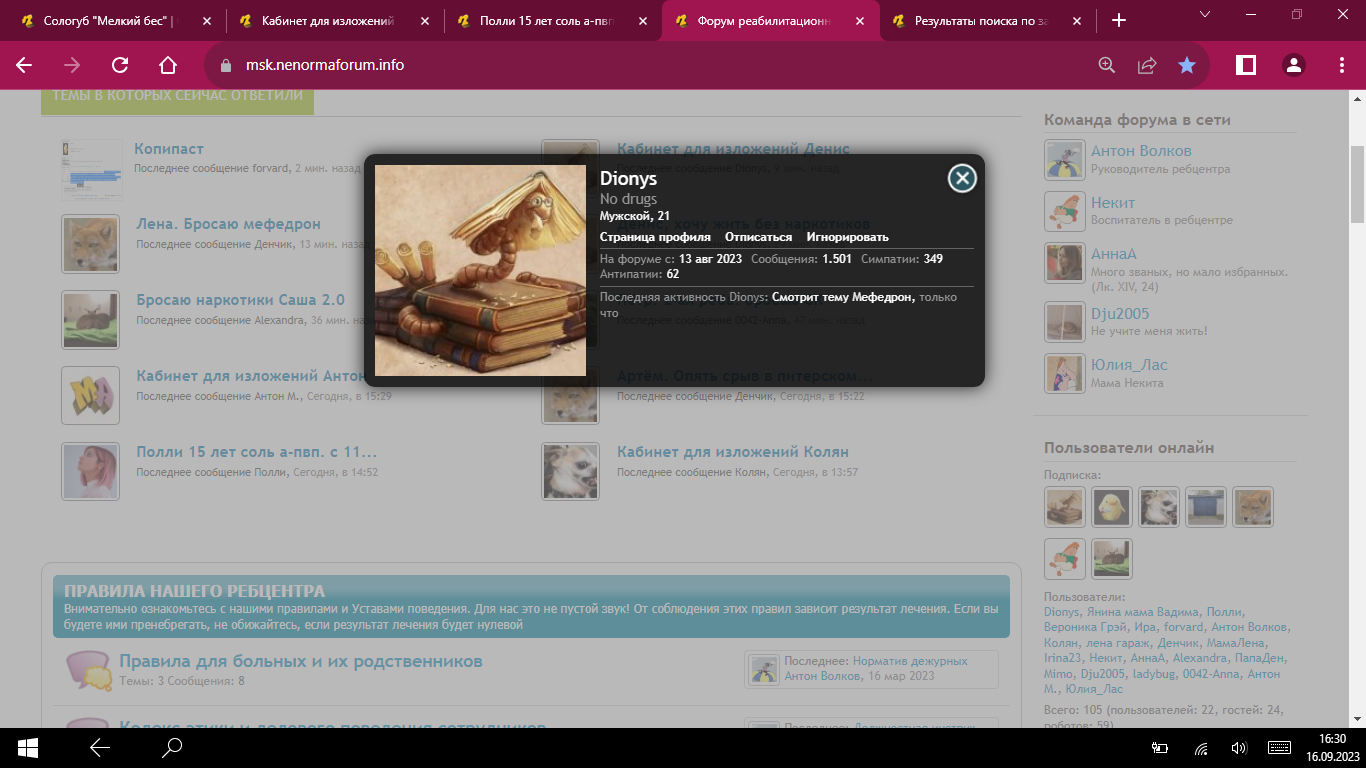Click Отписаться in the profile popup
The height and width of the screenshot is (768, 1366).
[758, 237]
